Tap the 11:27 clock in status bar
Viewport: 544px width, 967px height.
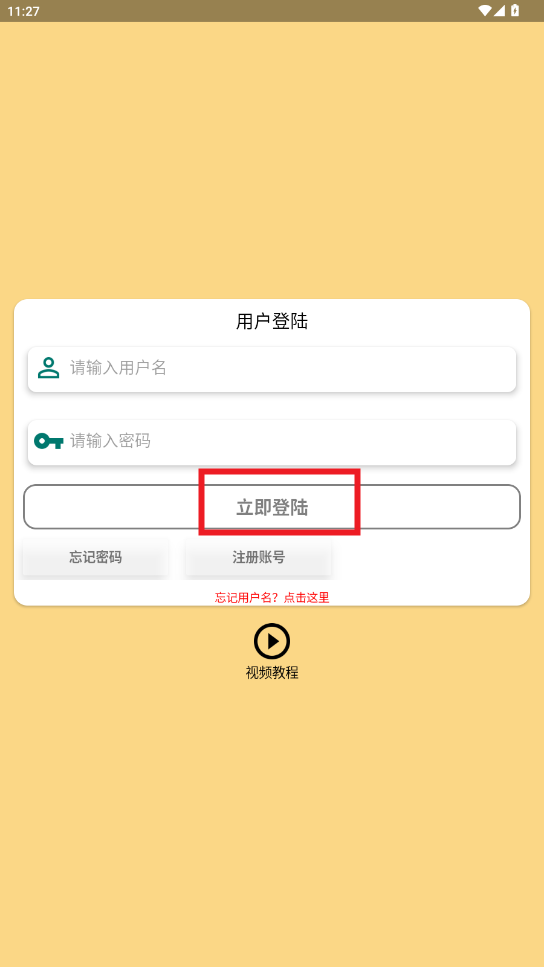(x=23, y=11)
